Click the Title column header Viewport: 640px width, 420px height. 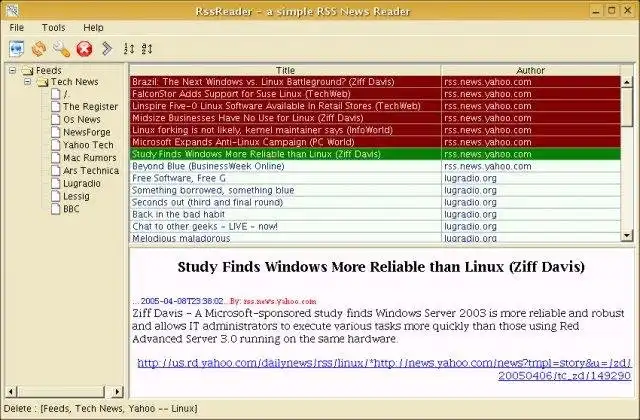tap(285, 70)
